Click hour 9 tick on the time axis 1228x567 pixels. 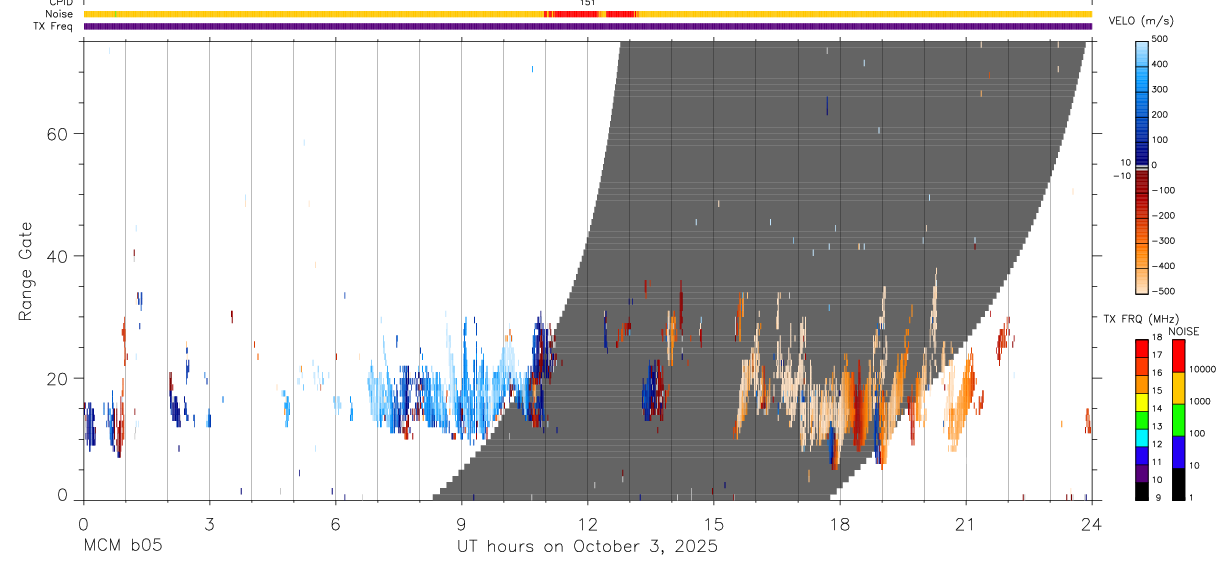click(461, 523)
